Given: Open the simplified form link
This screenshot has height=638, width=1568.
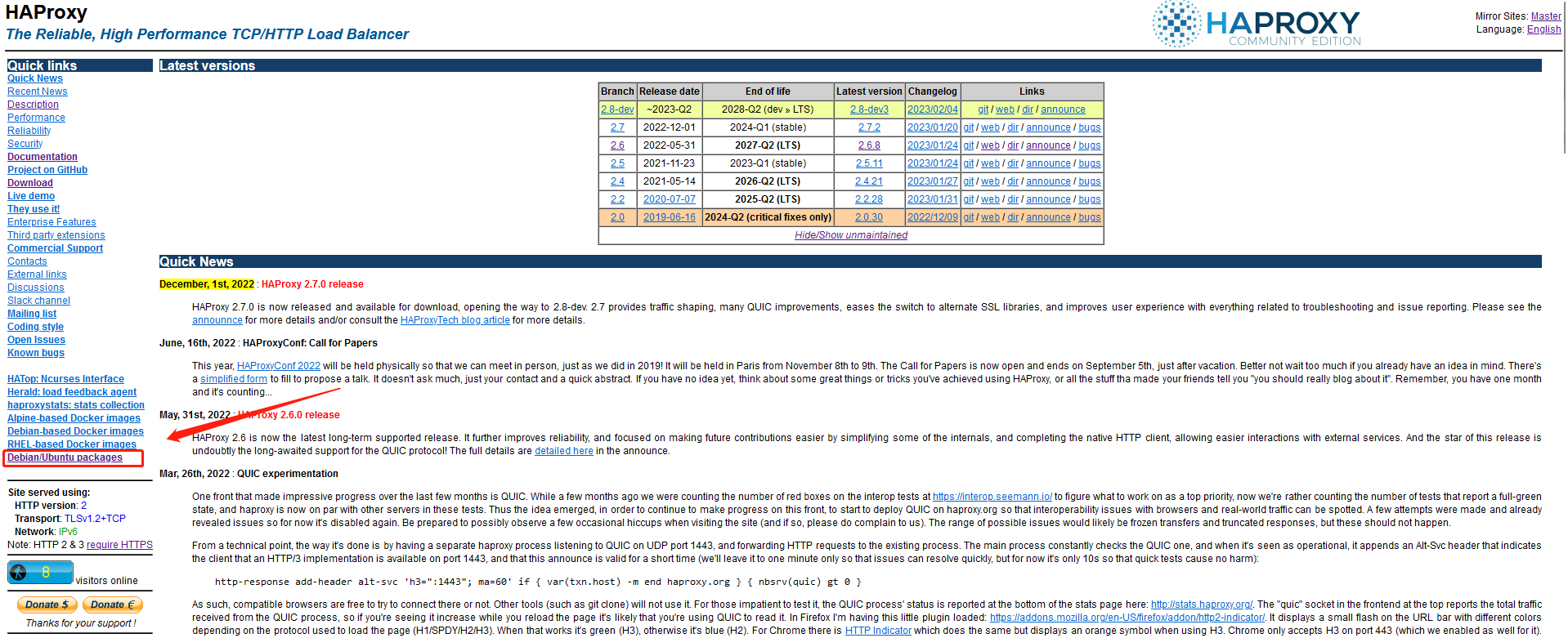Looking at the screenshot, I should tap(234, 379).
